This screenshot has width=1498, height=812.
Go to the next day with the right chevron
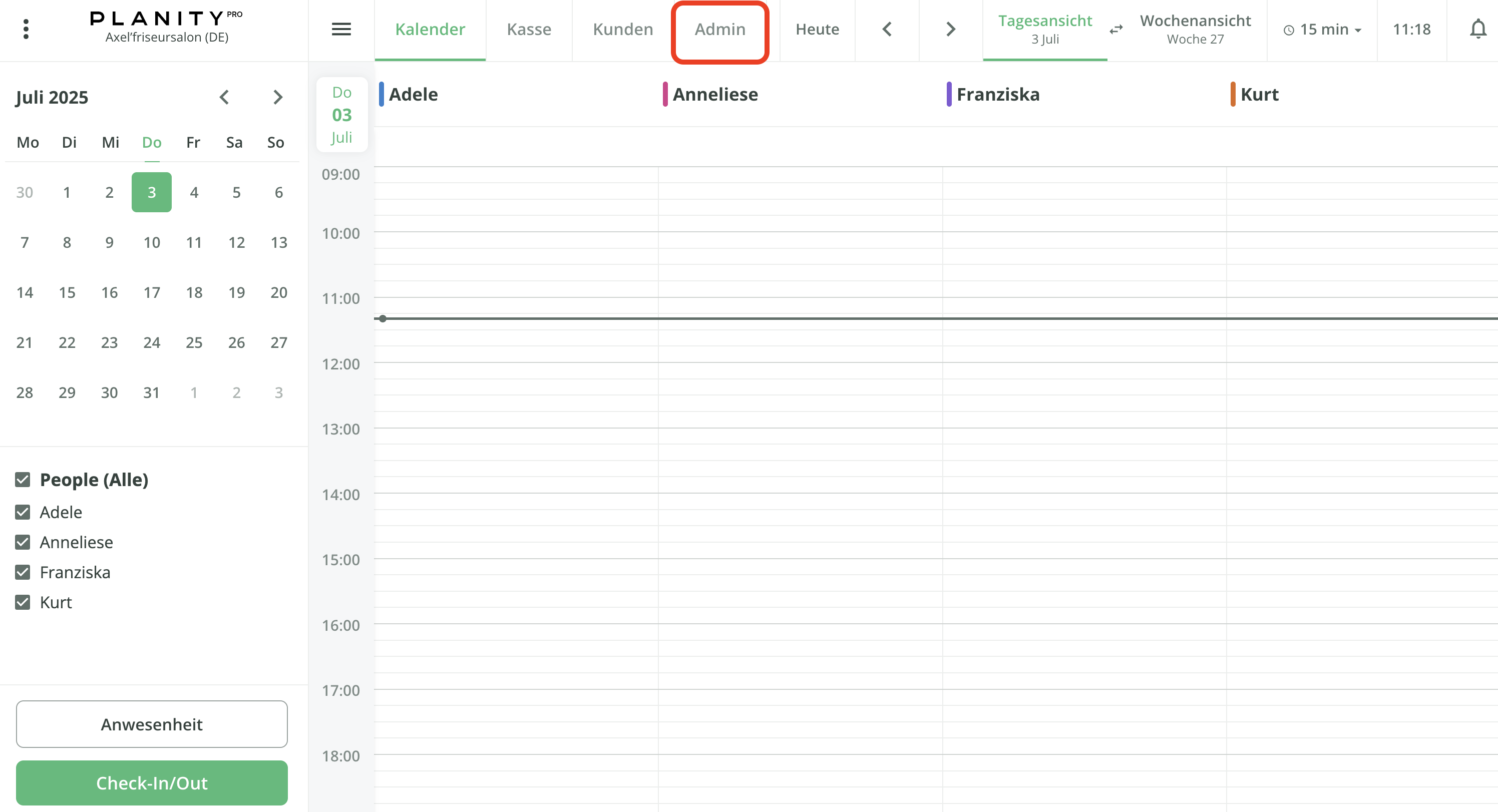949,29
